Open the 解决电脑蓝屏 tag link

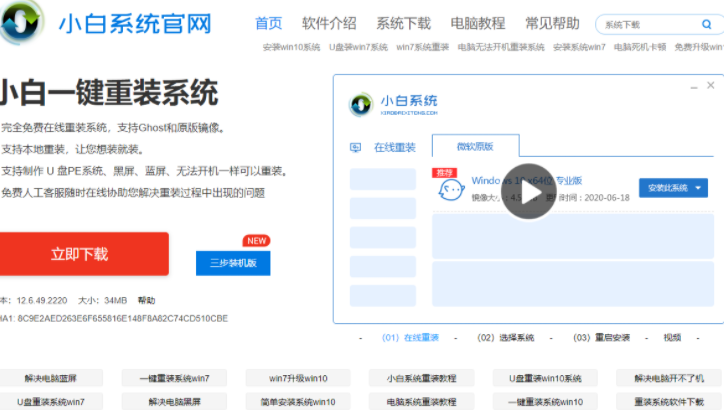[50, 378]
